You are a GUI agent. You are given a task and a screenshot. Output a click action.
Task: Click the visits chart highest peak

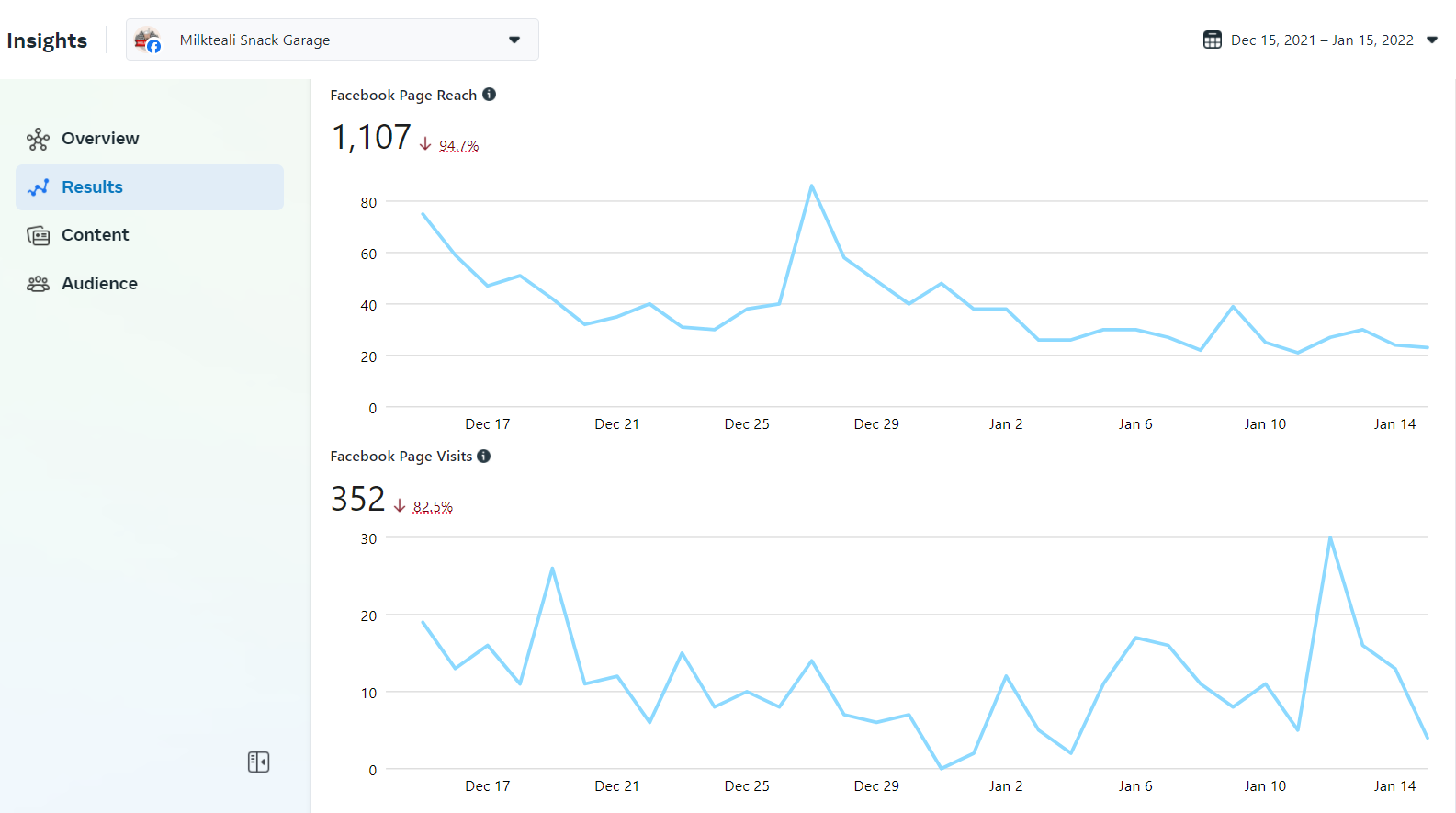point(1330,537)
